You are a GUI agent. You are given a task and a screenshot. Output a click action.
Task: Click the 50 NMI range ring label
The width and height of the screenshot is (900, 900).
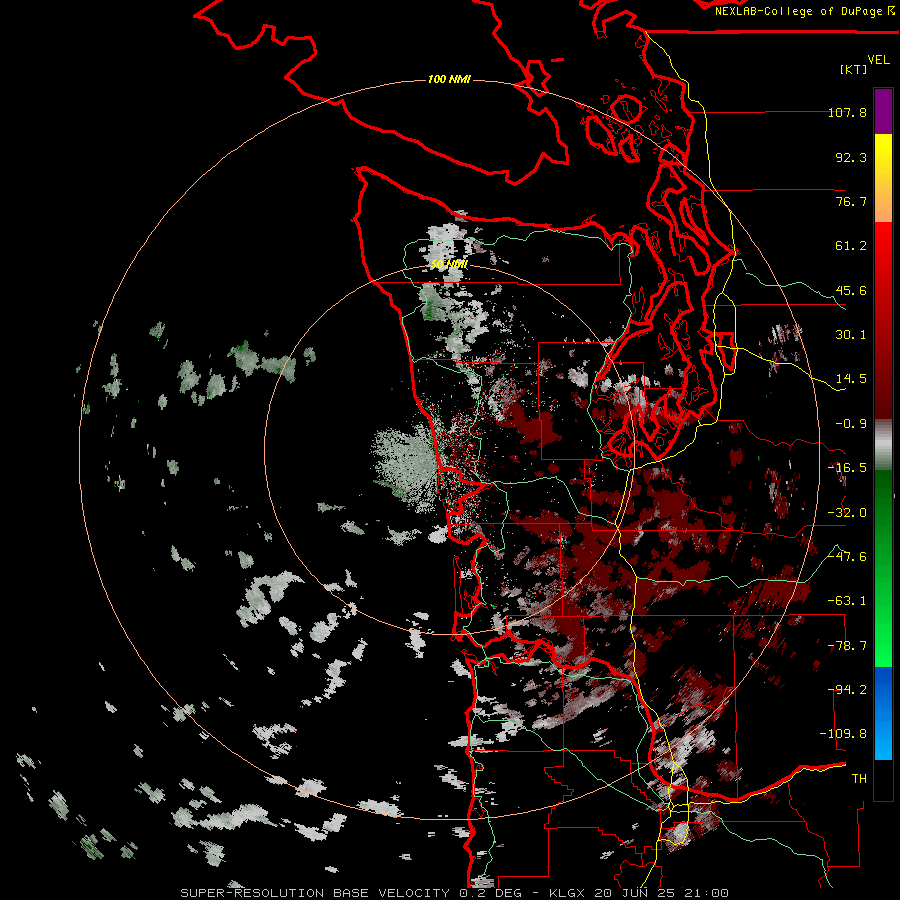pos(449,264)
